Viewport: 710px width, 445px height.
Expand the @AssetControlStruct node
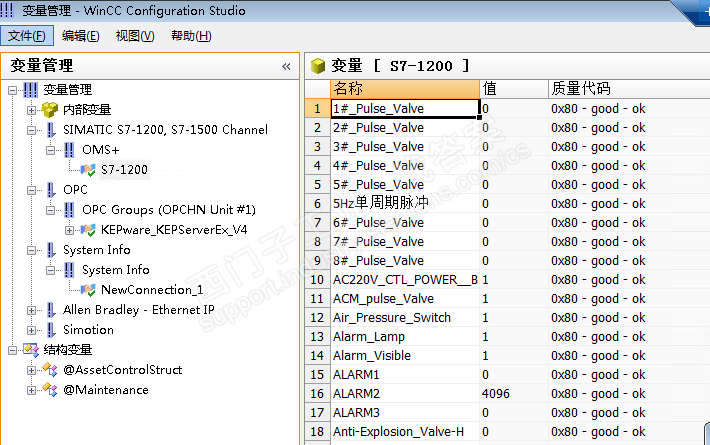31,370
